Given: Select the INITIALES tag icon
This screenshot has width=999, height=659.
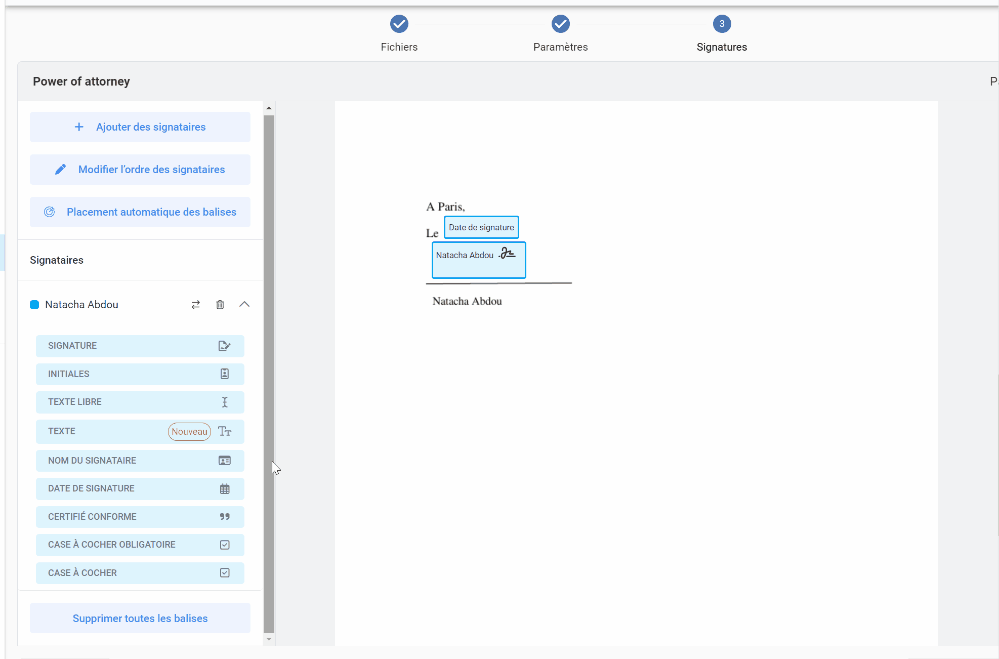Looking at the screenshot, I should 224,374.
